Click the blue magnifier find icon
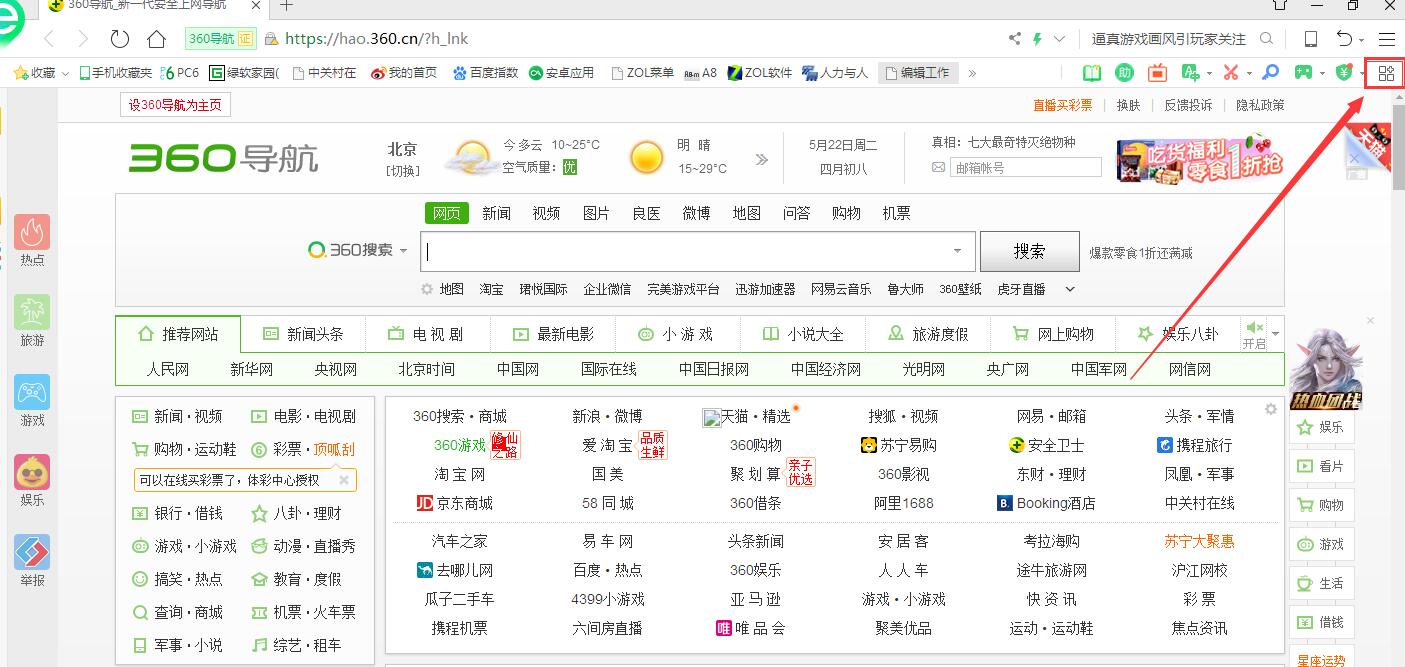Image resolution: width=1405 pixels, height=667 pixels. [1270, 72]
